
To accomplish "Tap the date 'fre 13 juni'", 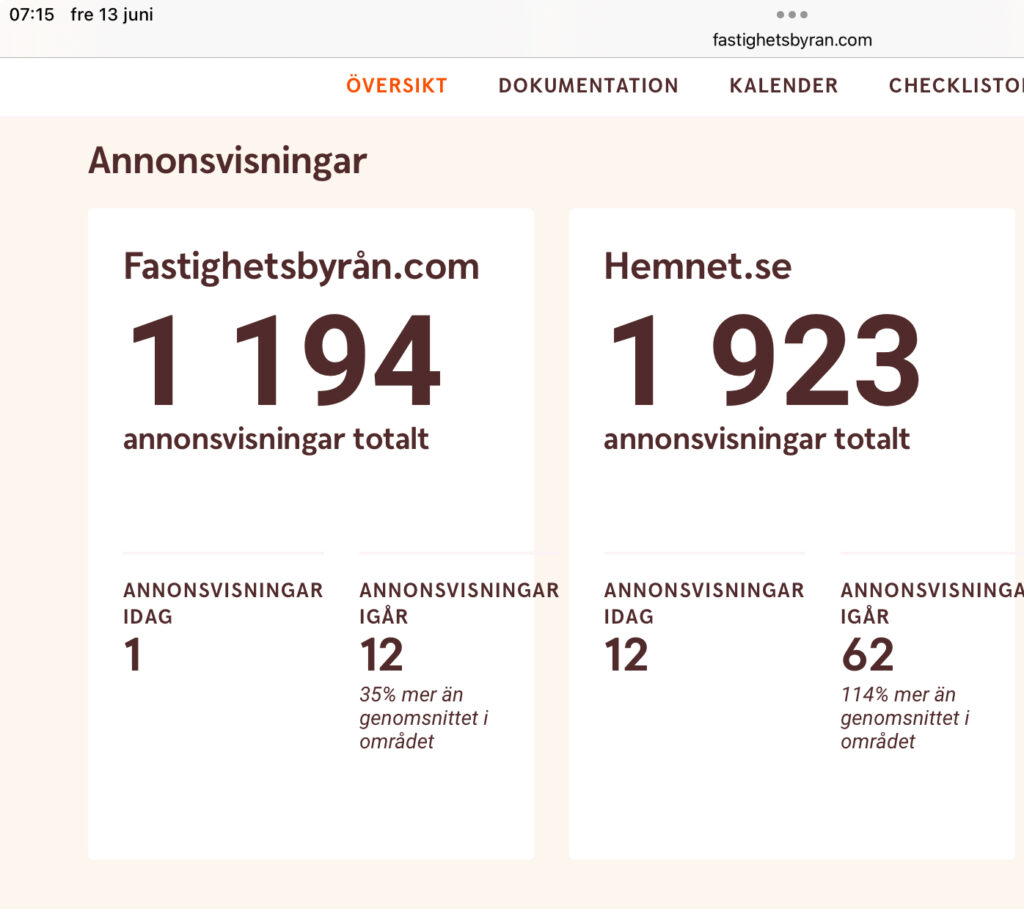I will (112, 14).
